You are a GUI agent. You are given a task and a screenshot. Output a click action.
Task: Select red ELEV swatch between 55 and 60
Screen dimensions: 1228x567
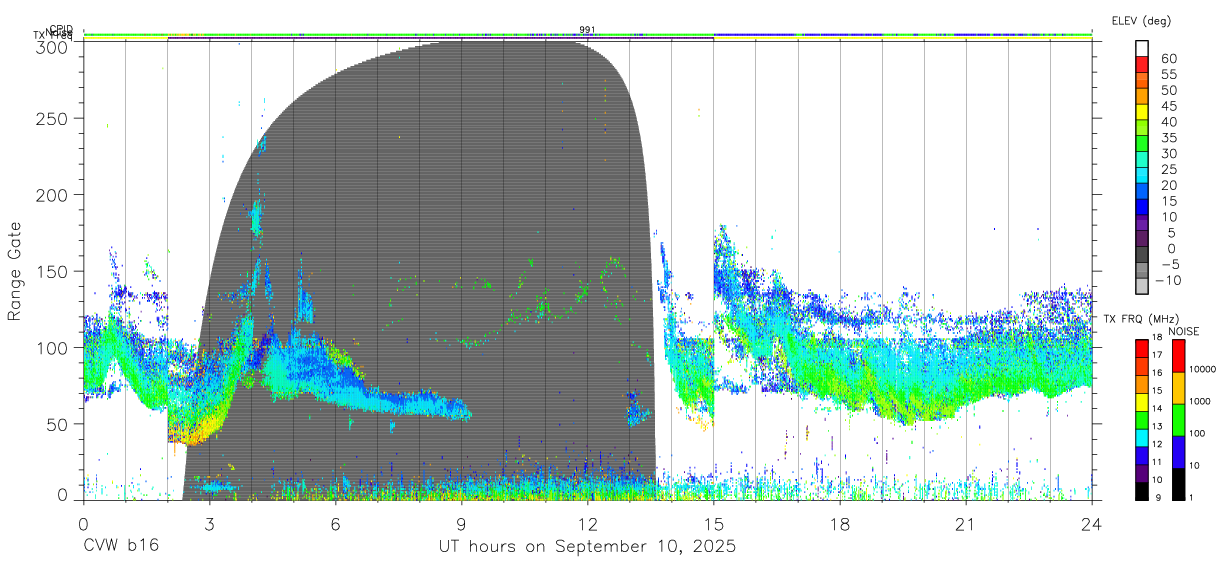click(1143, 65)
